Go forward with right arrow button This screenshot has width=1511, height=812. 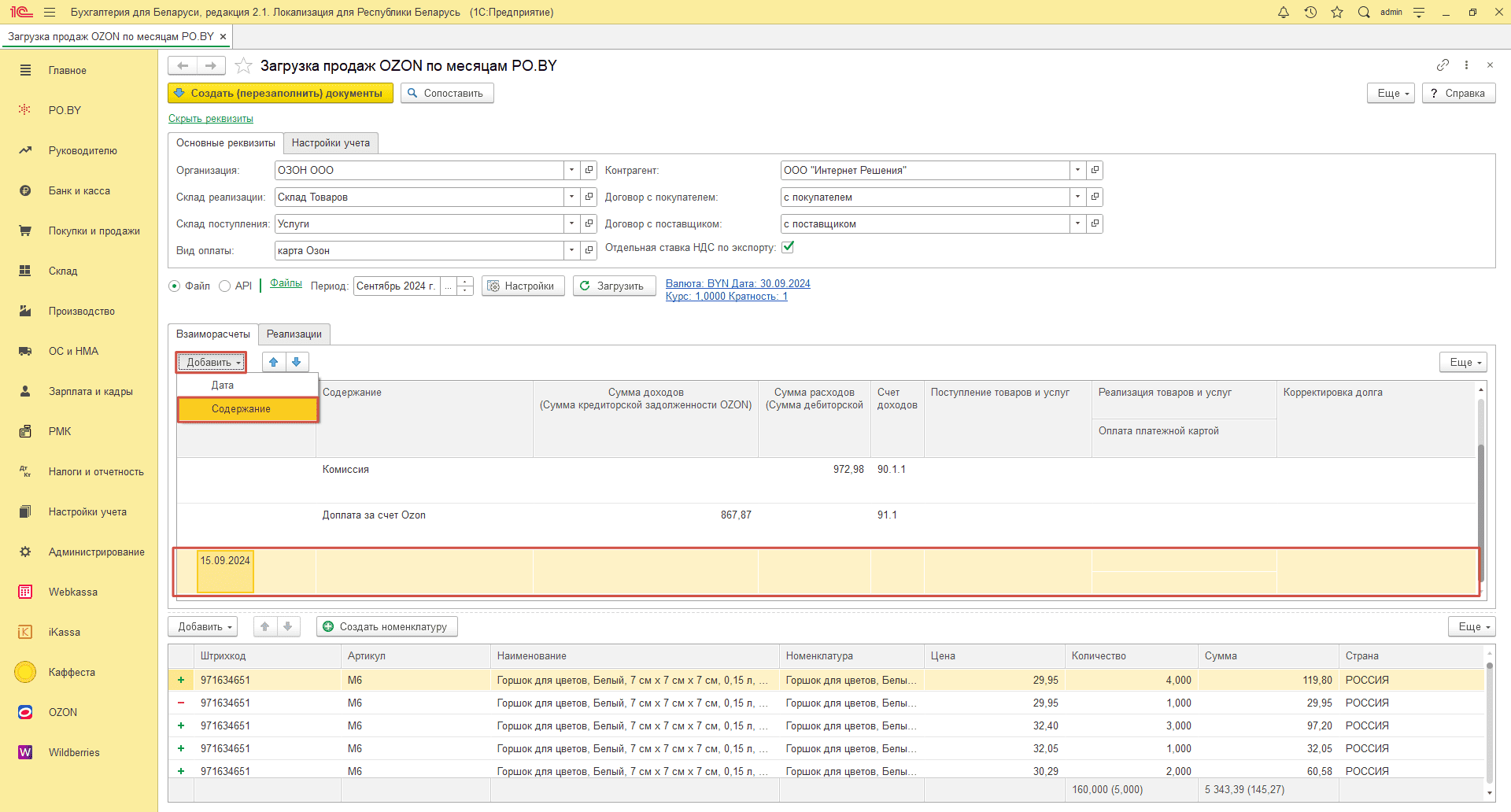(211, 66)
